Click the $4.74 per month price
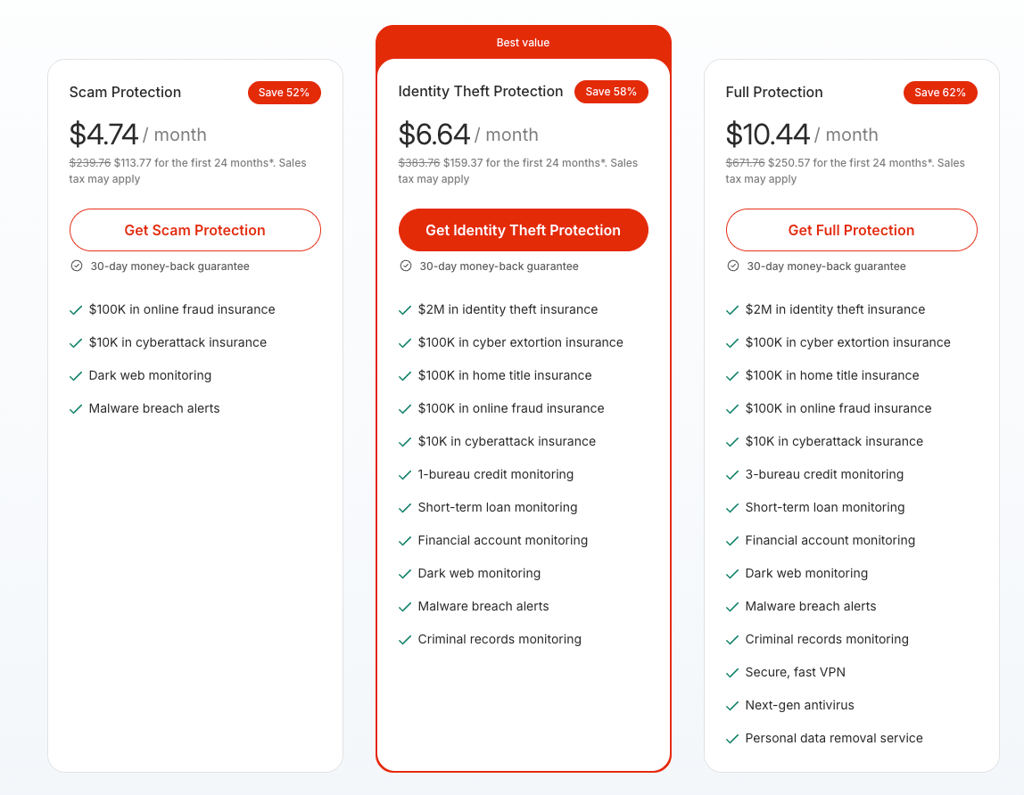This screenshot has width=1024, height=795. pyautogui.click(x=138, y=135)
